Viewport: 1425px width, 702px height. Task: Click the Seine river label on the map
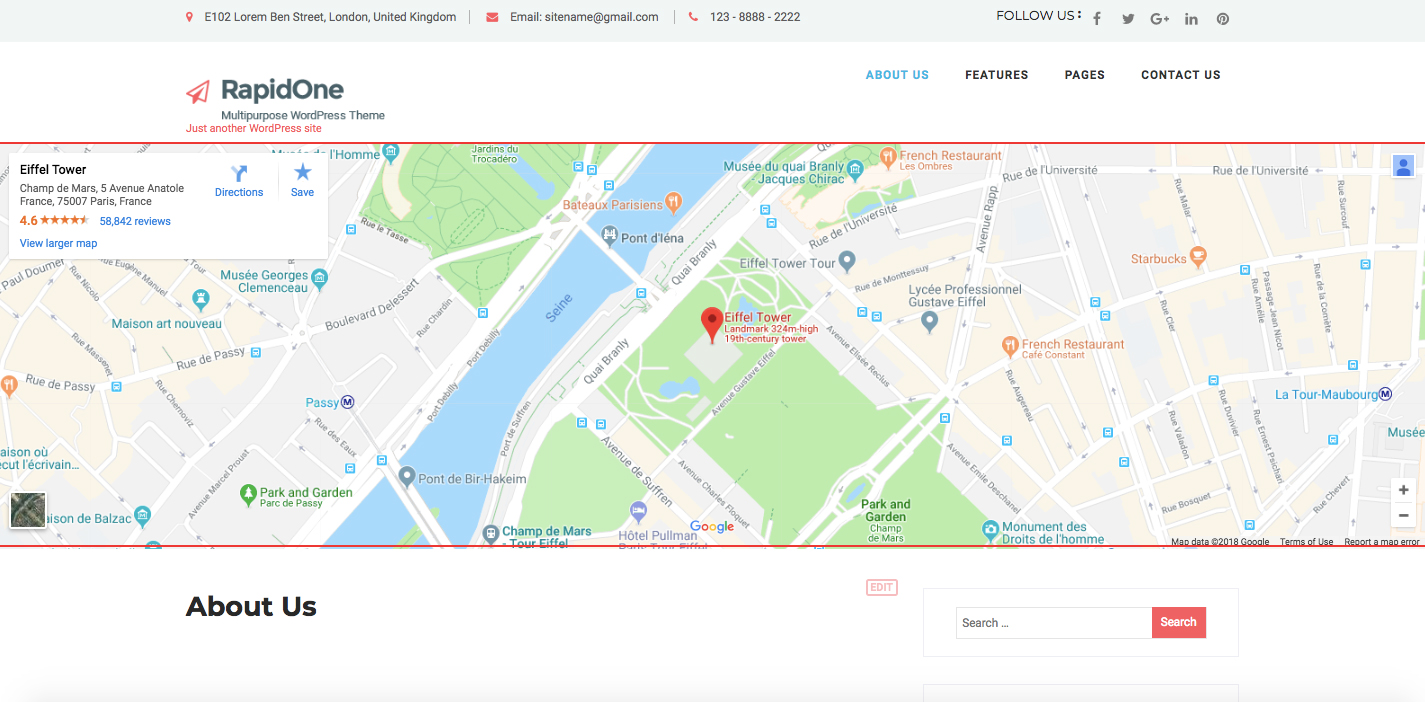560,306
